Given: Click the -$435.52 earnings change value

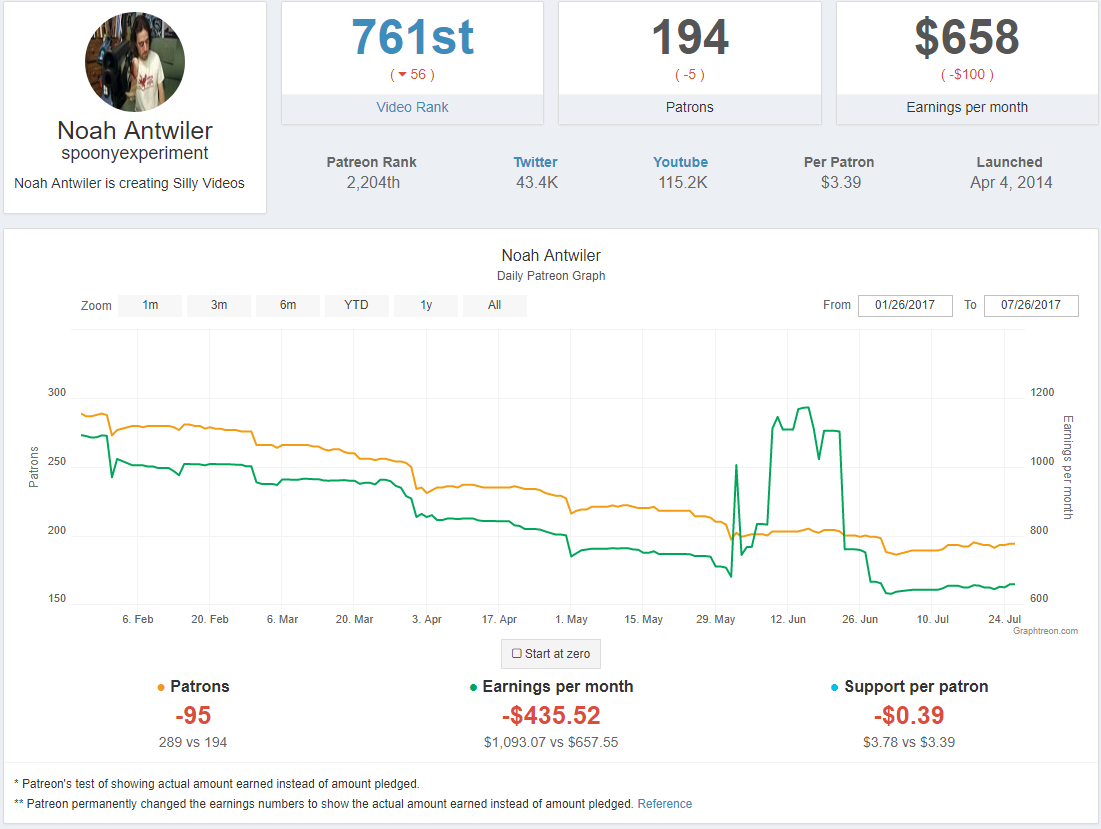Looking at the screenshot, I should pyautogui.click(x=551, y=715).
